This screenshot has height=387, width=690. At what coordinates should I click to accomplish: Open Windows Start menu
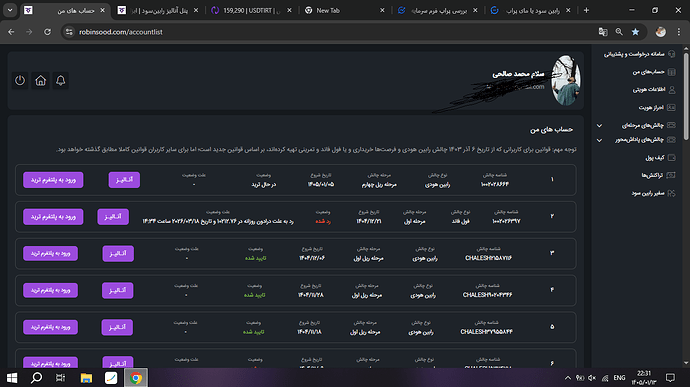coord(12,378)
